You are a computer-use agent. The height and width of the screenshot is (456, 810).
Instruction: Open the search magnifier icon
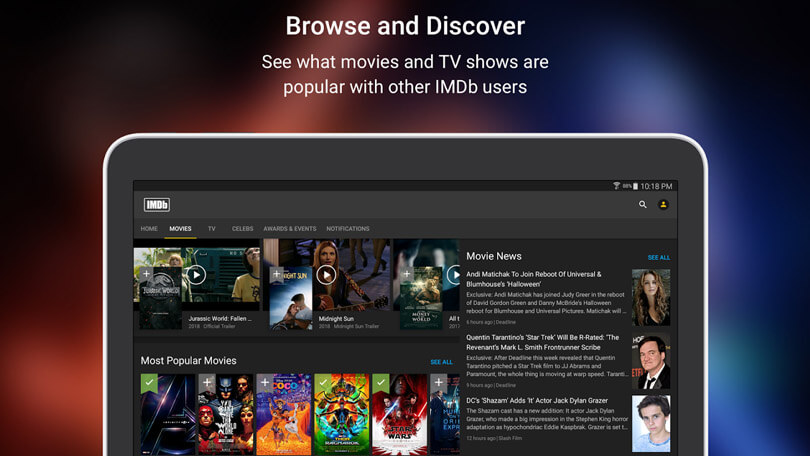pyautogui.click(x=643, y=204)
